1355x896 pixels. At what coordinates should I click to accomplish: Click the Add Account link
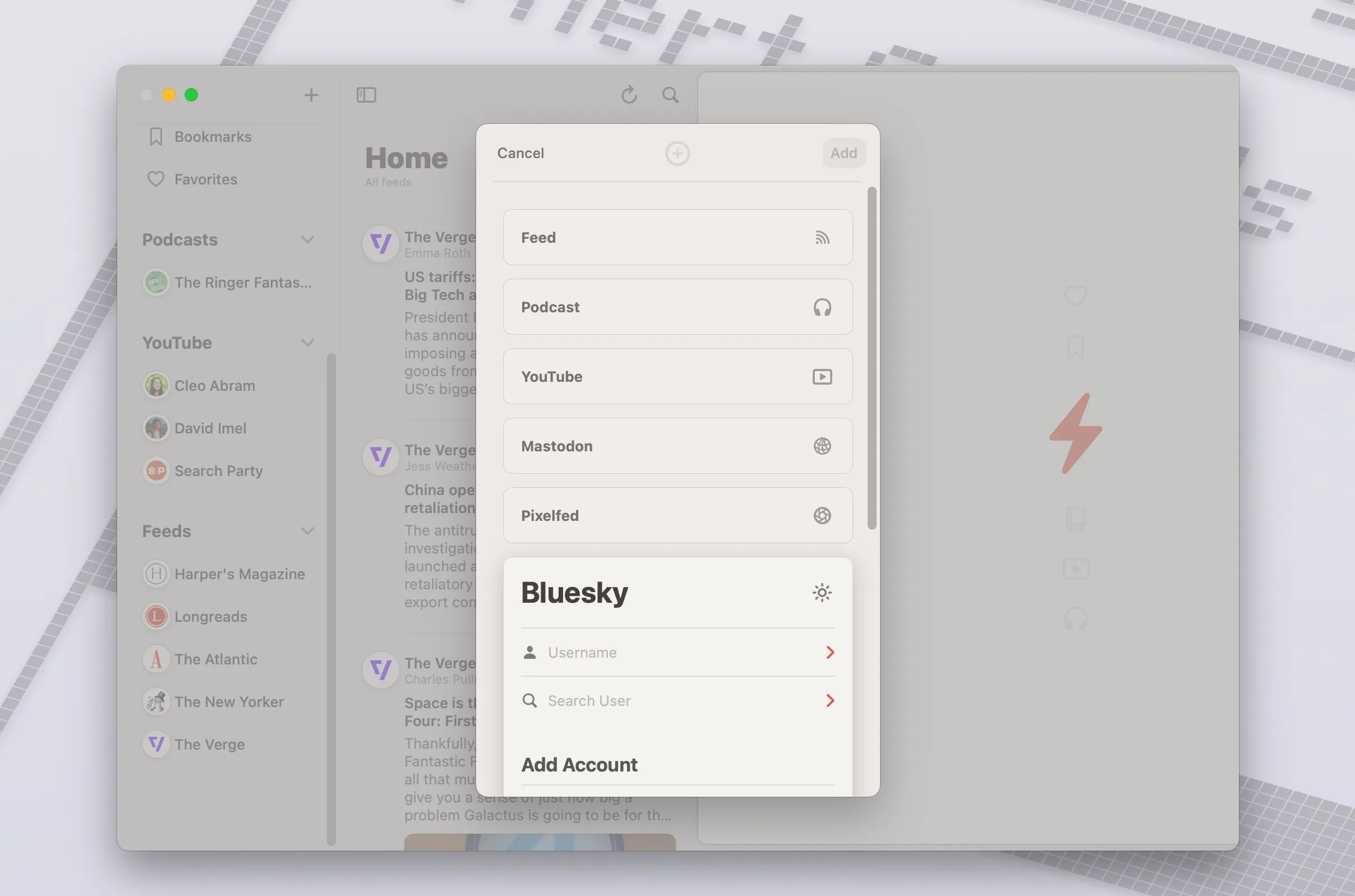click(578, 762)
